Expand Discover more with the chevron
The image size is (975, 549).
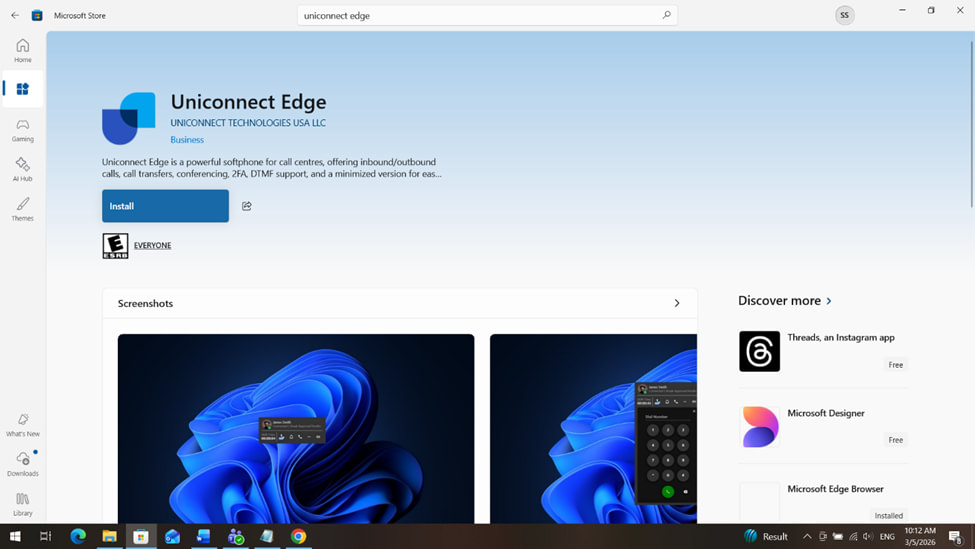[x=829, y=301]
